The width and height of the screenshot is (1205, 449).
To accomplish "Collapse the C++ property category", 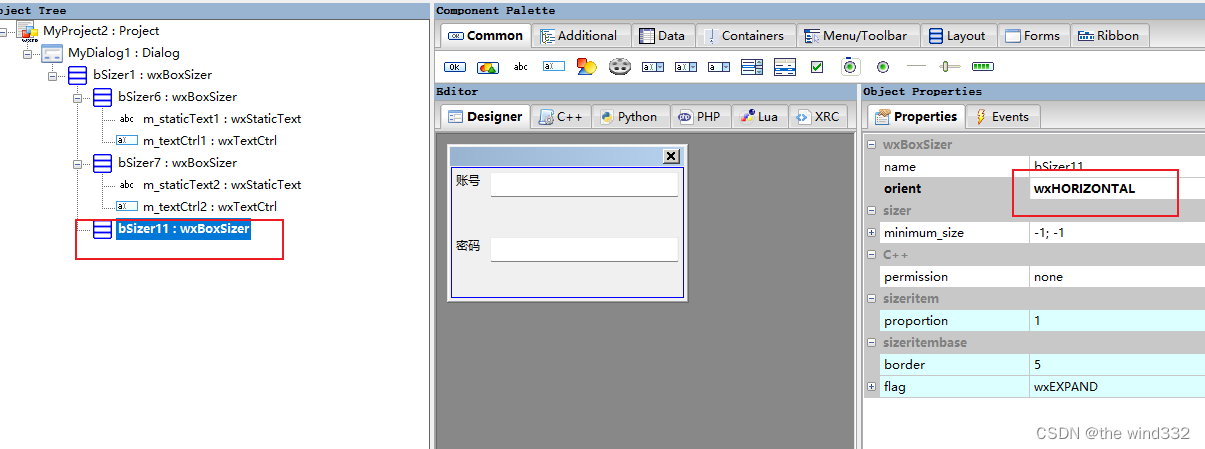I will pyautogui.click(x=871, y=254).
